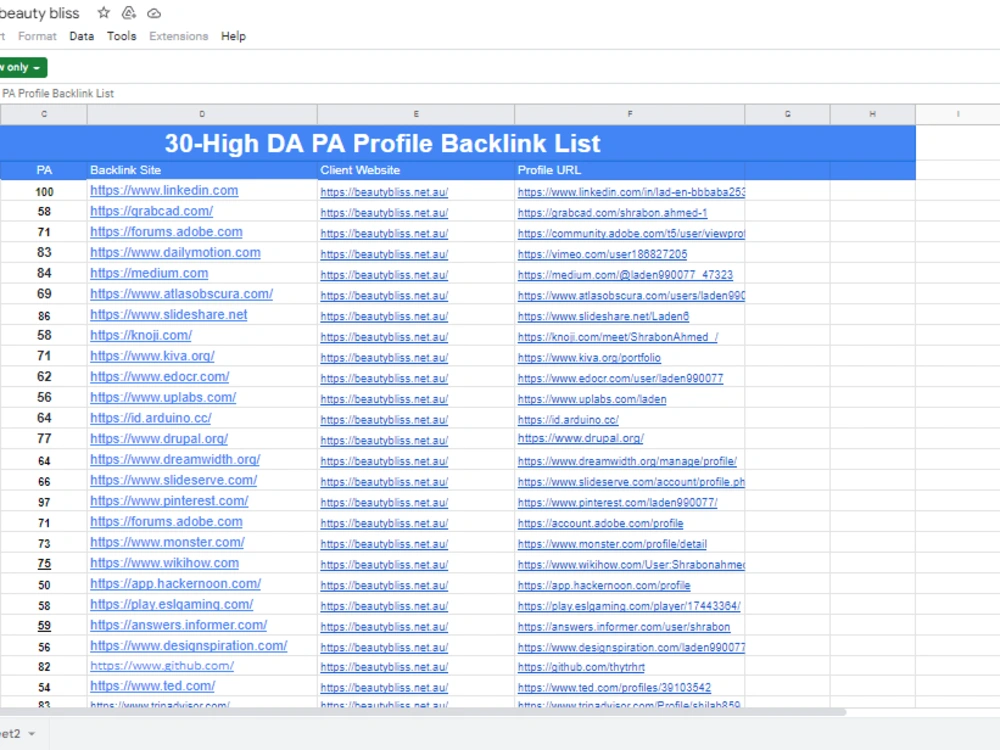
Task: Select PA value 100 cell
Action: click(x=44, y=191)
